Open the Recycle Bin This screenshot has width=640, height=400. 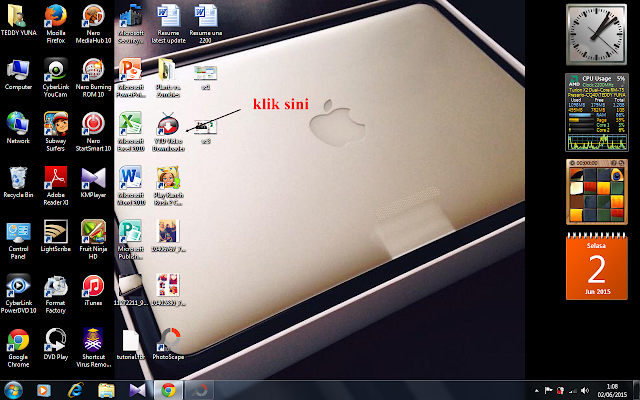pyautogui.click(x=18, y=182)
